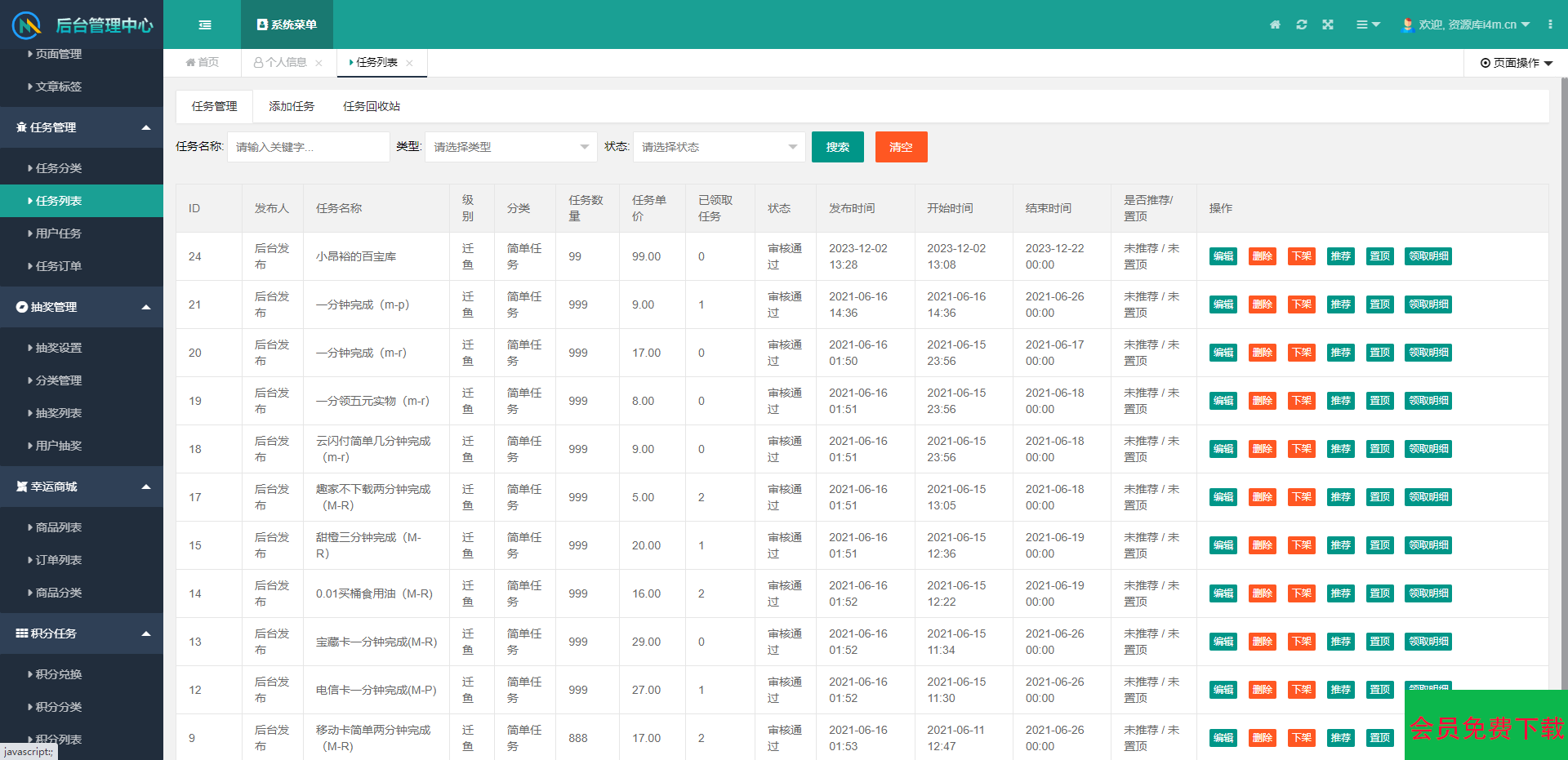
Task: Click the vertical three-dot more icon
Action: 1550,24
